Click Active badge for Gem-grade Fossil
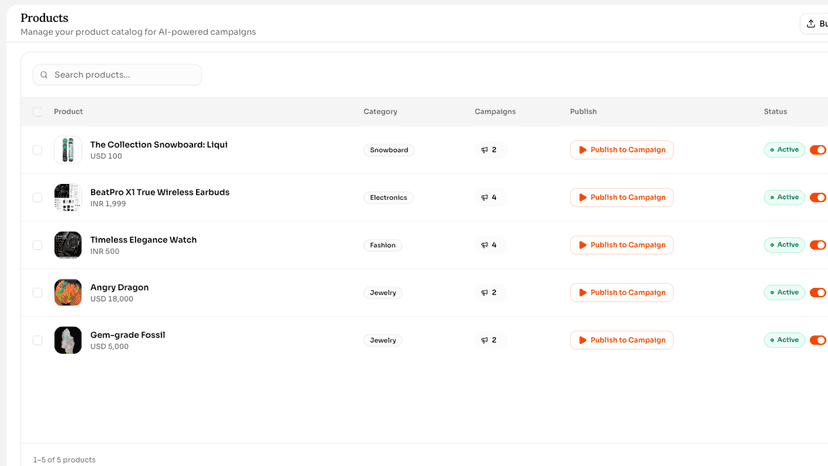 point(784,340)
